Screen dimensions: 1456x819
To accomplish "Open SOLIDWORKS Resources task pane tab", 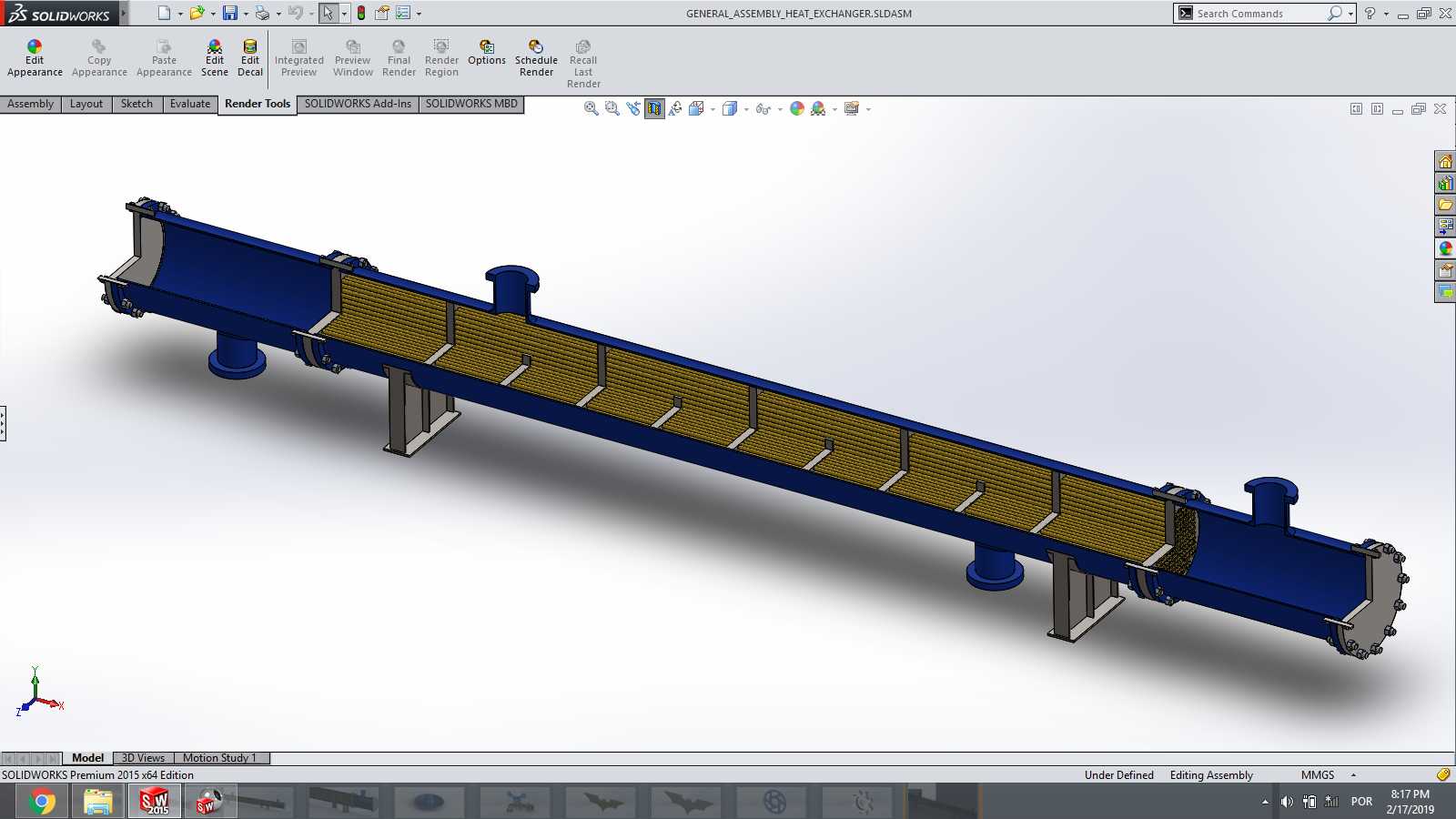I will click(1445, 161).
